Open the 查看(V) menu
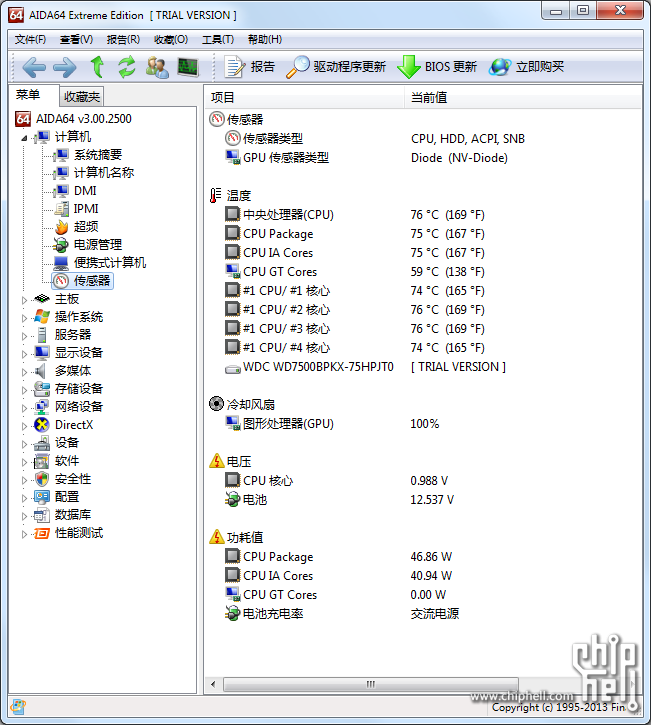Image resolution: width=651 pixels, height=725 pixels. pyautogui.click(x=76, y=39)
